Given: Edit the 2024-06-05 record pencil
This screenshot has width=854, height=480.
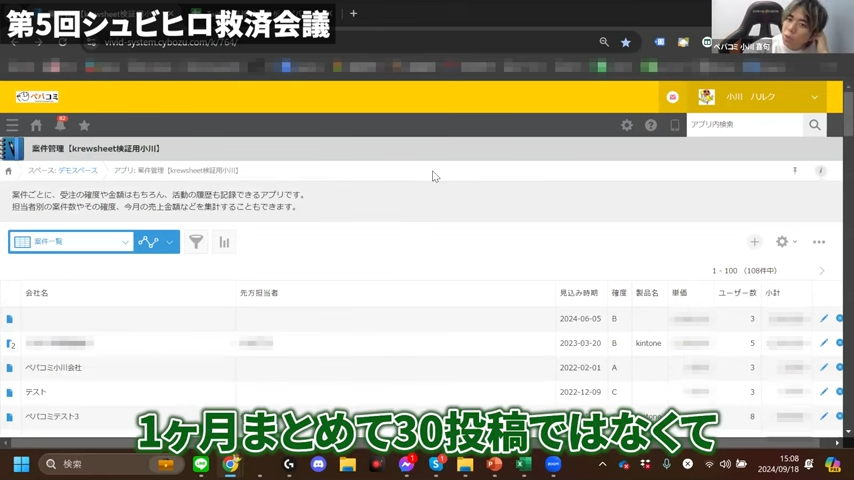Looking at the screenshot, I should point(824,318).
